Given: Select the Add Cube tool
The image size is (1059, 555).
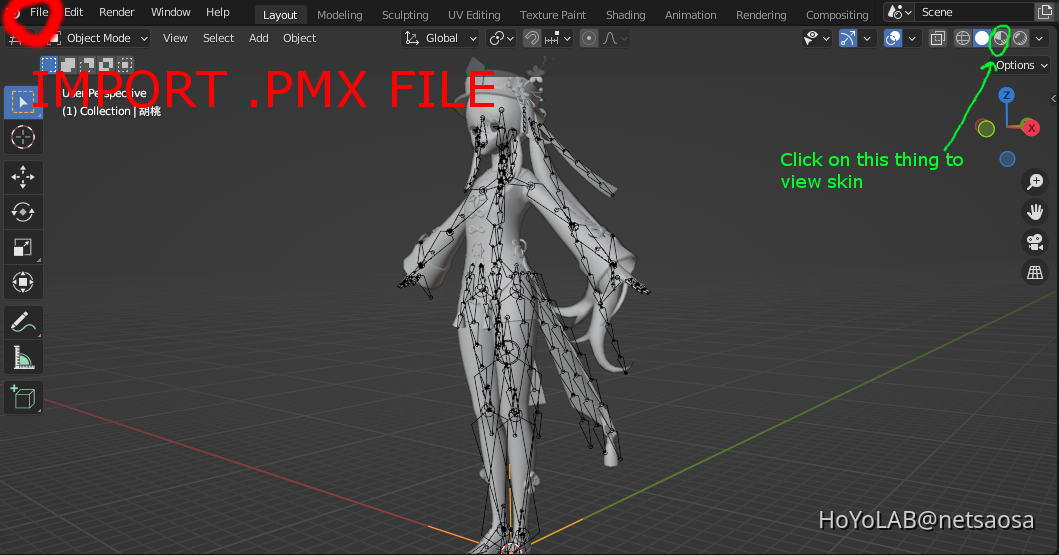Looking at the screenshot, I should [x=22, y=397].
